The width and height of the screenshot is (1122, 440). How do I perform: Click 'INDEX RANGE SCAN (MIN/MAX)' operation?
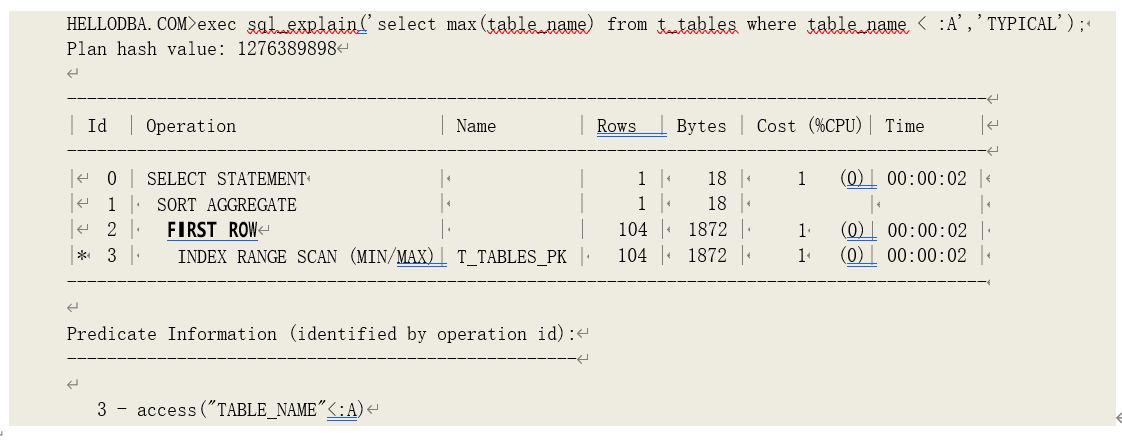tap(306, 256)
